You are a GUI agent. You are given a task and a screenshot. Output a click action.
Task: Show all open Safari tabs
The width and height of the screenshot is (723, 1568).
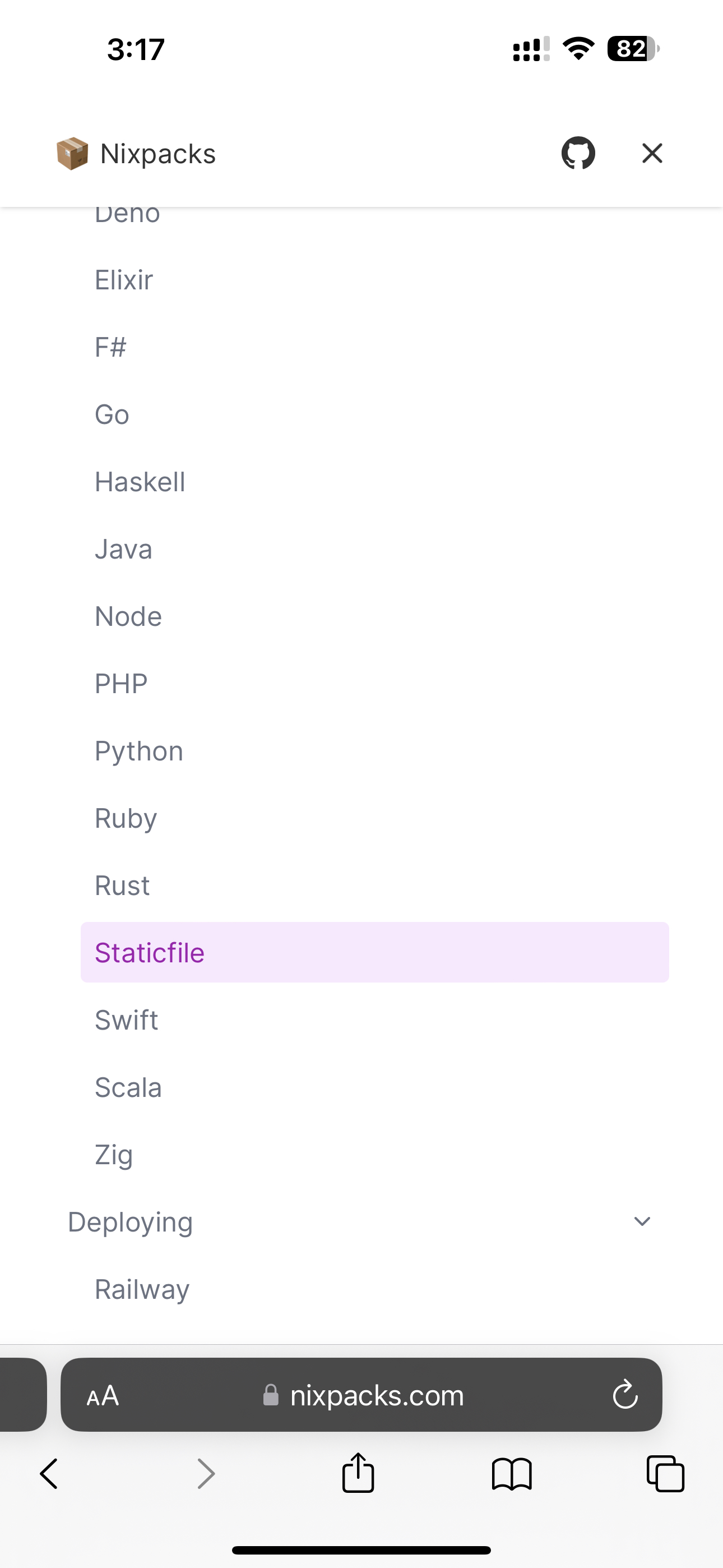click(665, 1474)
